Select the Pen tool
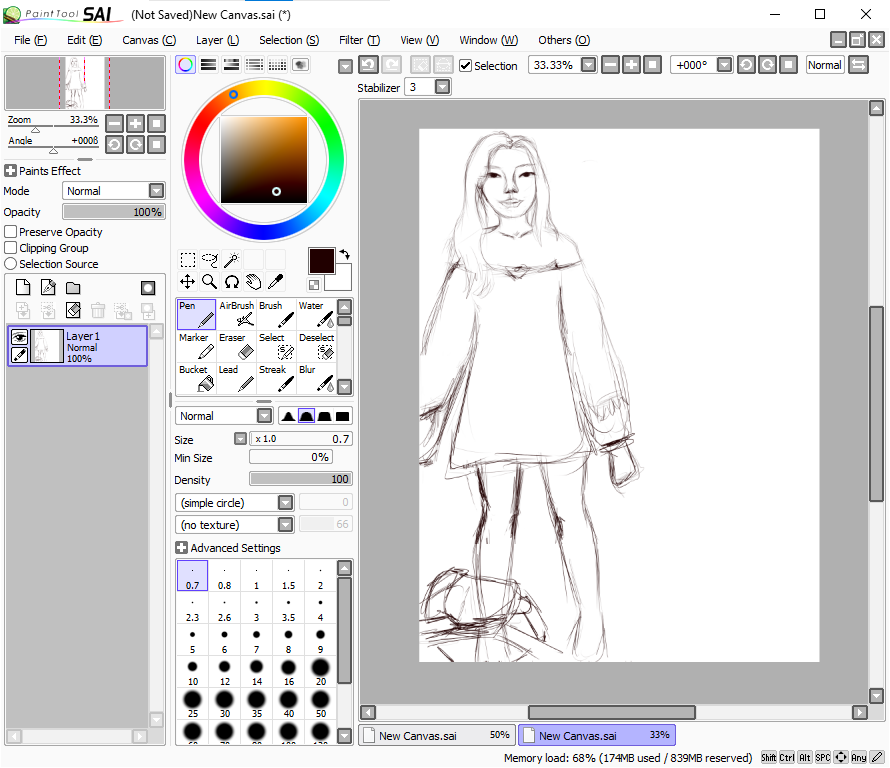Image resolution: width=890 pixels, height=768 pixels. coord(196,314)
